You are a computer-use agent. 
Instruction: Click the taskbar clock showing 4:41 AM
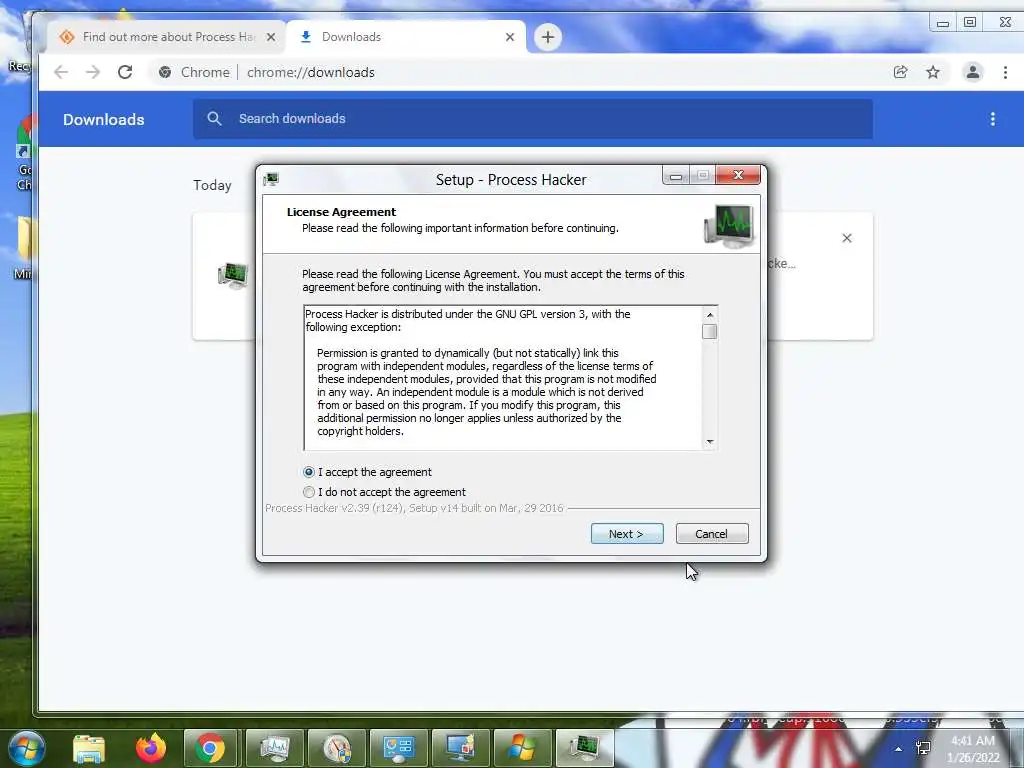pos(973,749)
